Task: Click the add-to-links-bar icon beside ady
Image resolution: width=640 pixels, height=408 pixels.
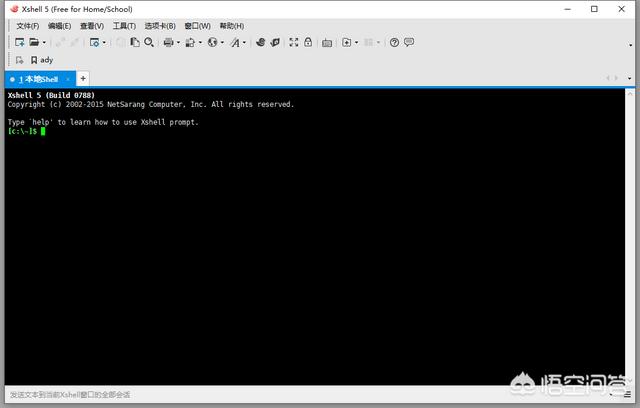Action: [19, 60]
